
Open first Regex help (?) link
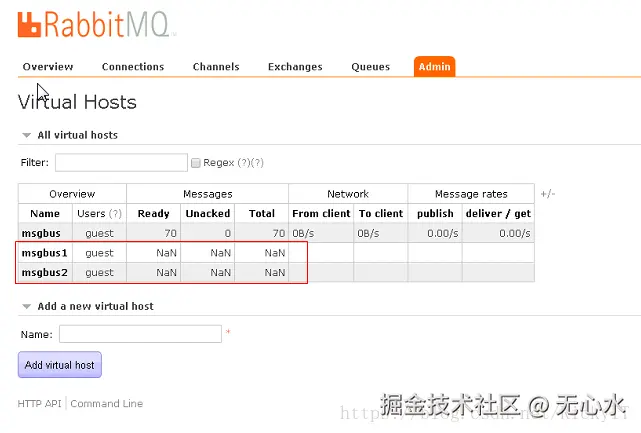click(x=244, y=163)
